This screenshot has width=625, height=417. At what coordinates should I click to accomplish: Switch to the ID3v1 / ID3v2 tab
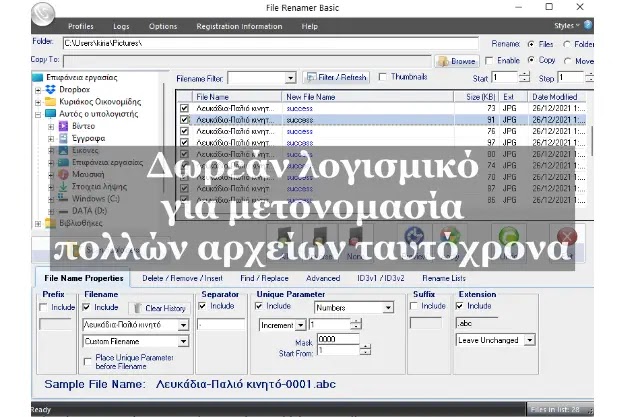[381, 278]
